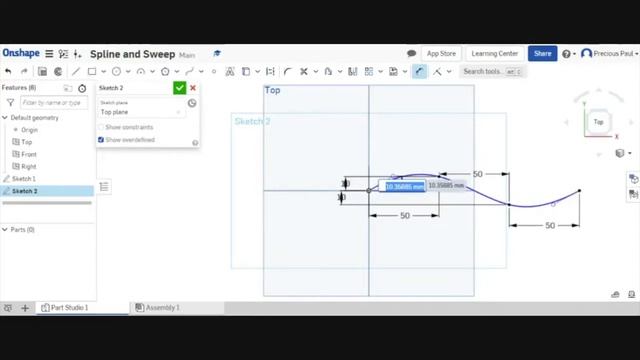The height and width of the screenshot is (360, 640).
Task: Open the Help menu
Action: tap(569, 54)
